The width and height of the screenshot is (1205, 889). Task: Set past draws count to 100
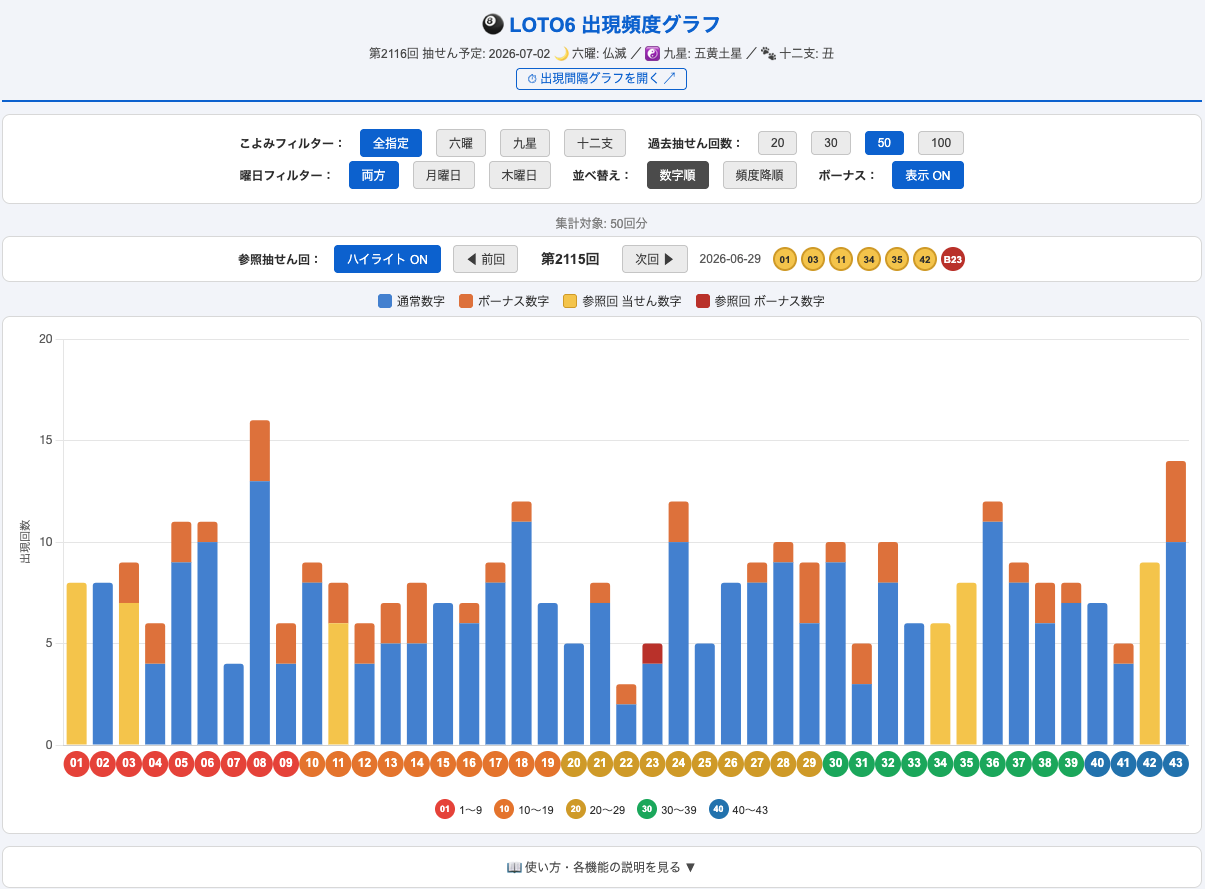tap(941, 143)
